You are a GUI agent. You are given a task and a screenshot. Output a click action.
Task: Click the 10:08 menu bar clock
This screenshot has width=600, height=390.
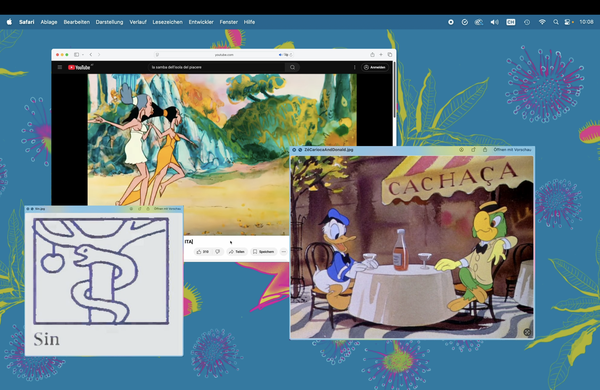586,22
